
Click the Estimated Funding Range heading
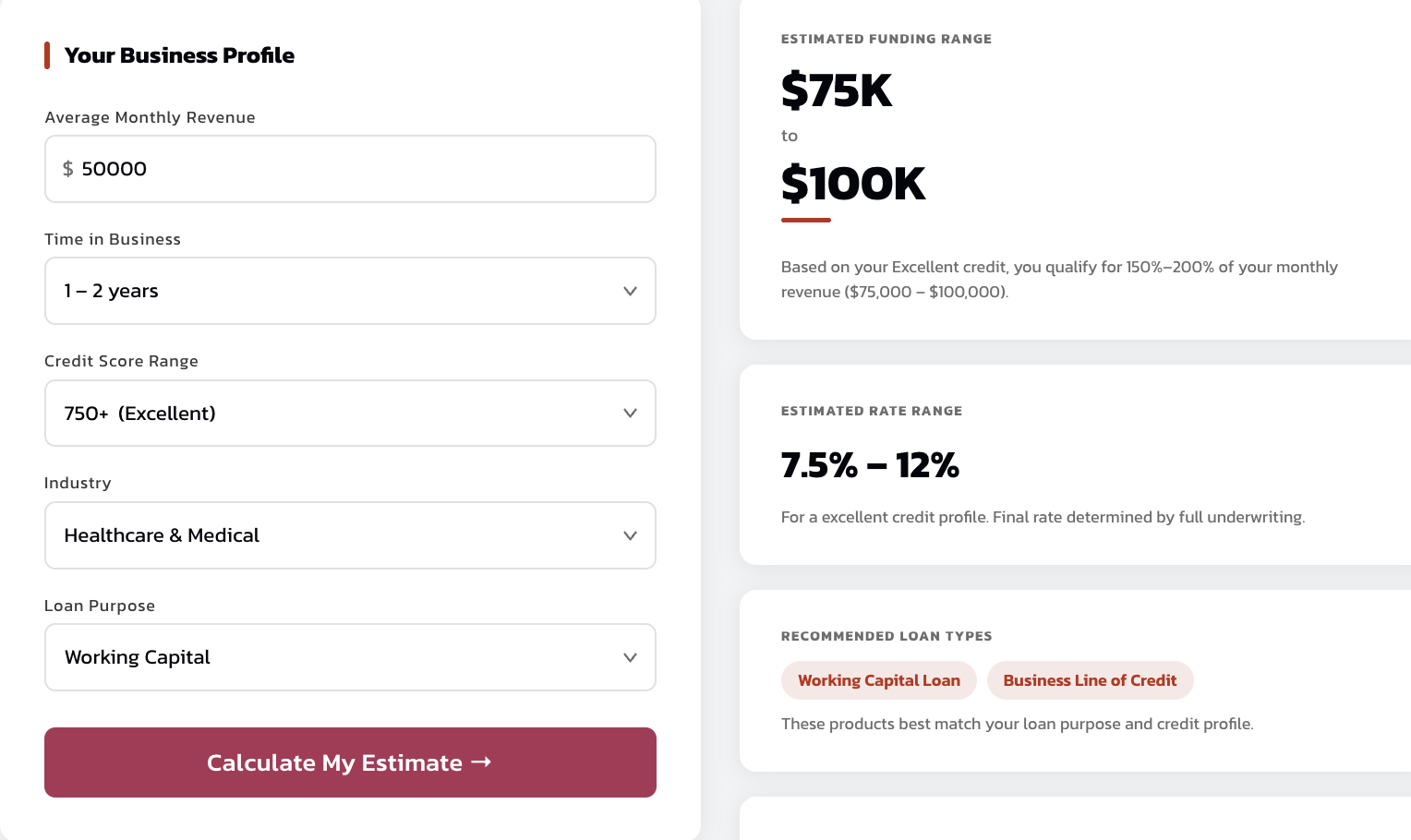point(886,39)
